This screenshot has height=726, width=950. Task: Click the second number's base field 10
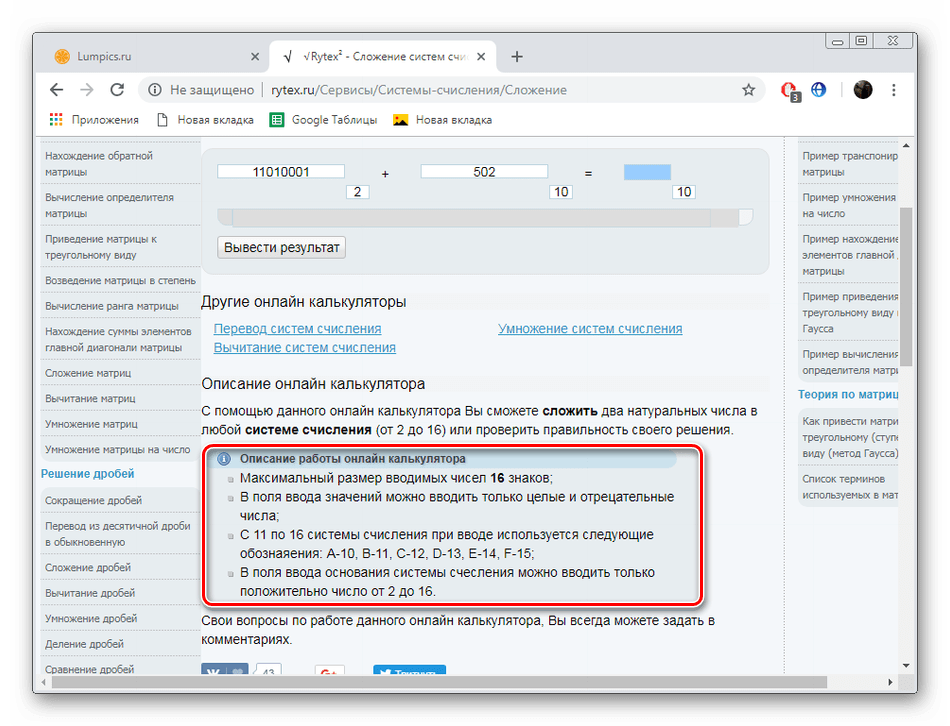[x=561, y=192]
